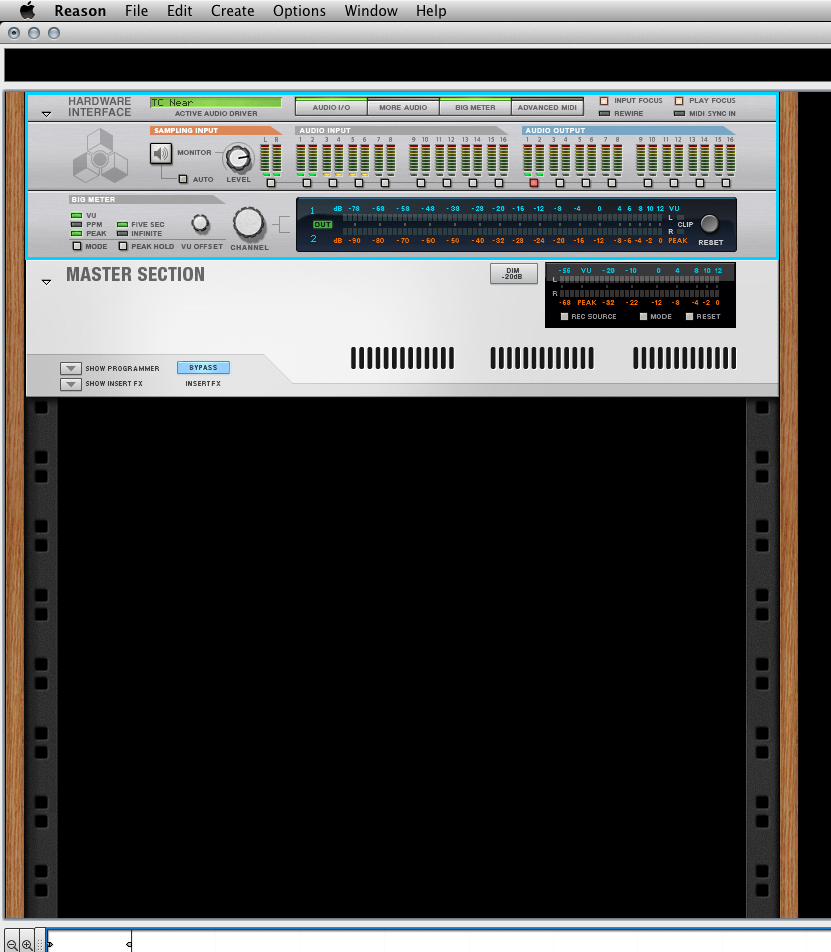Toggle REC SOURCE on Master Section meter
This screenshot has height=952, width=831.
coord(565,316)
